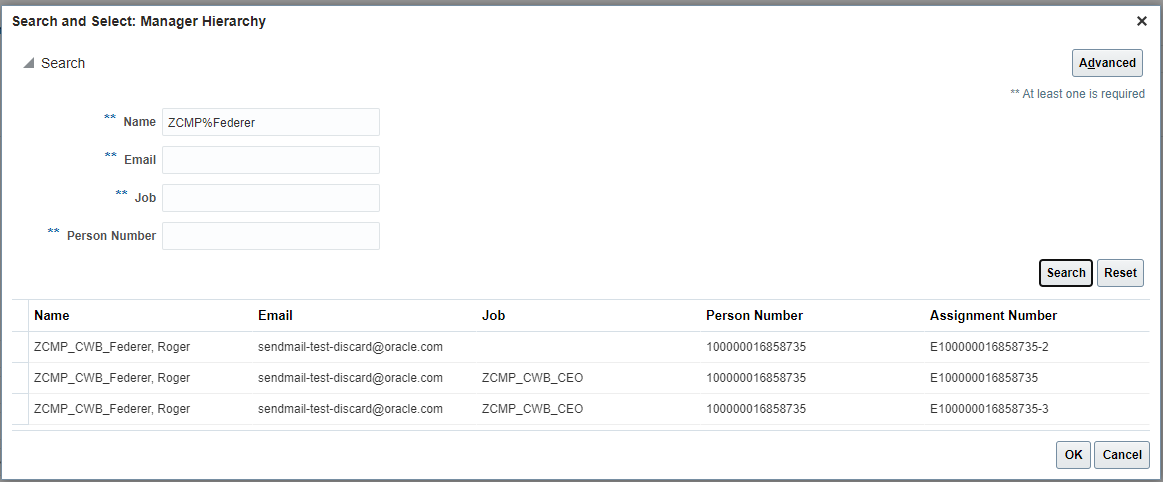This screenshot has height=482, width=1163.
Task: Run the Search button
Action: coord(1066,273)
